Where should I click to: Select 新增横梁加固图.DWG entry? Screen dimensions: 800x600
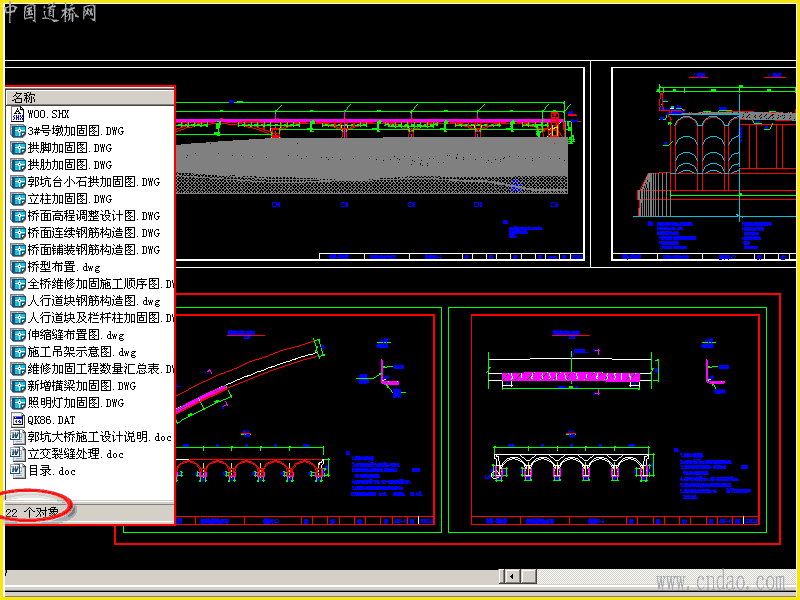82,386
